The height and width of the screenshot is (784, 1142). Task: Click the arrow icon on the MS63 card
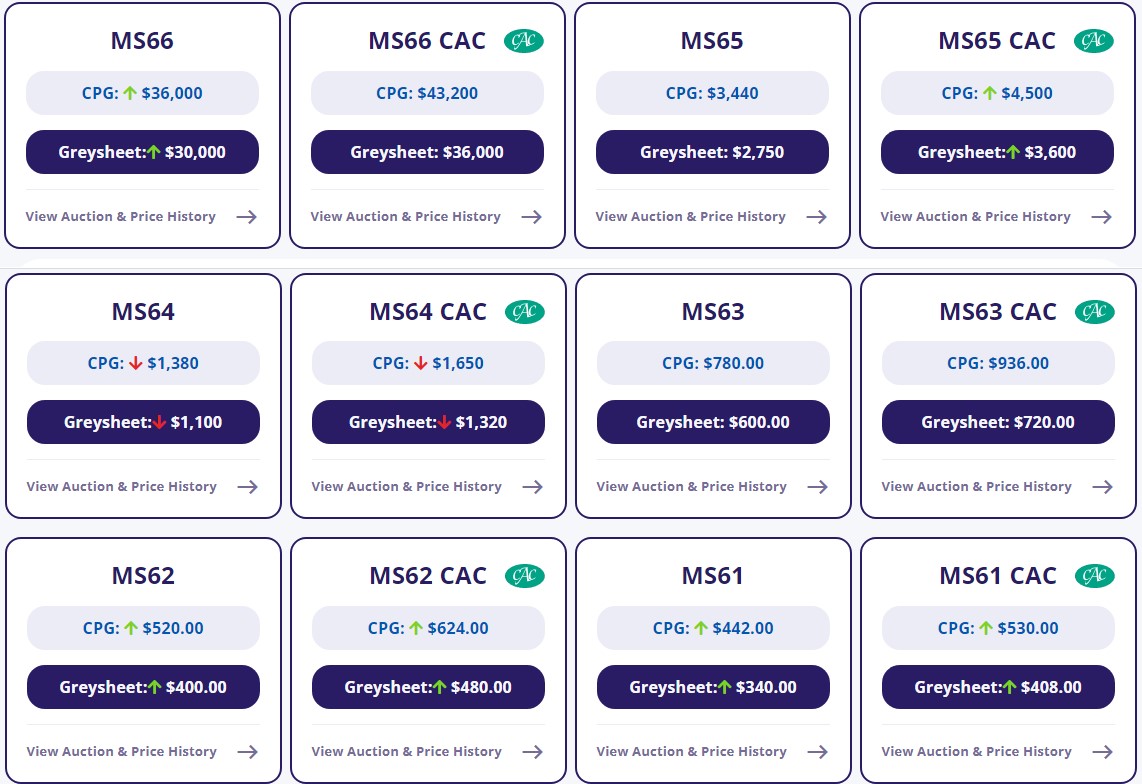coord(818,487)
